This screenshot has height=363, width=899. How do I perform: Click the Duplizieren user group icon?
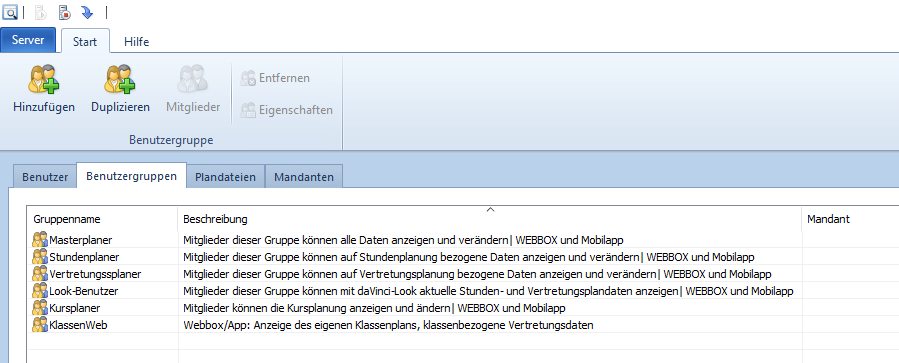(120, 79)
